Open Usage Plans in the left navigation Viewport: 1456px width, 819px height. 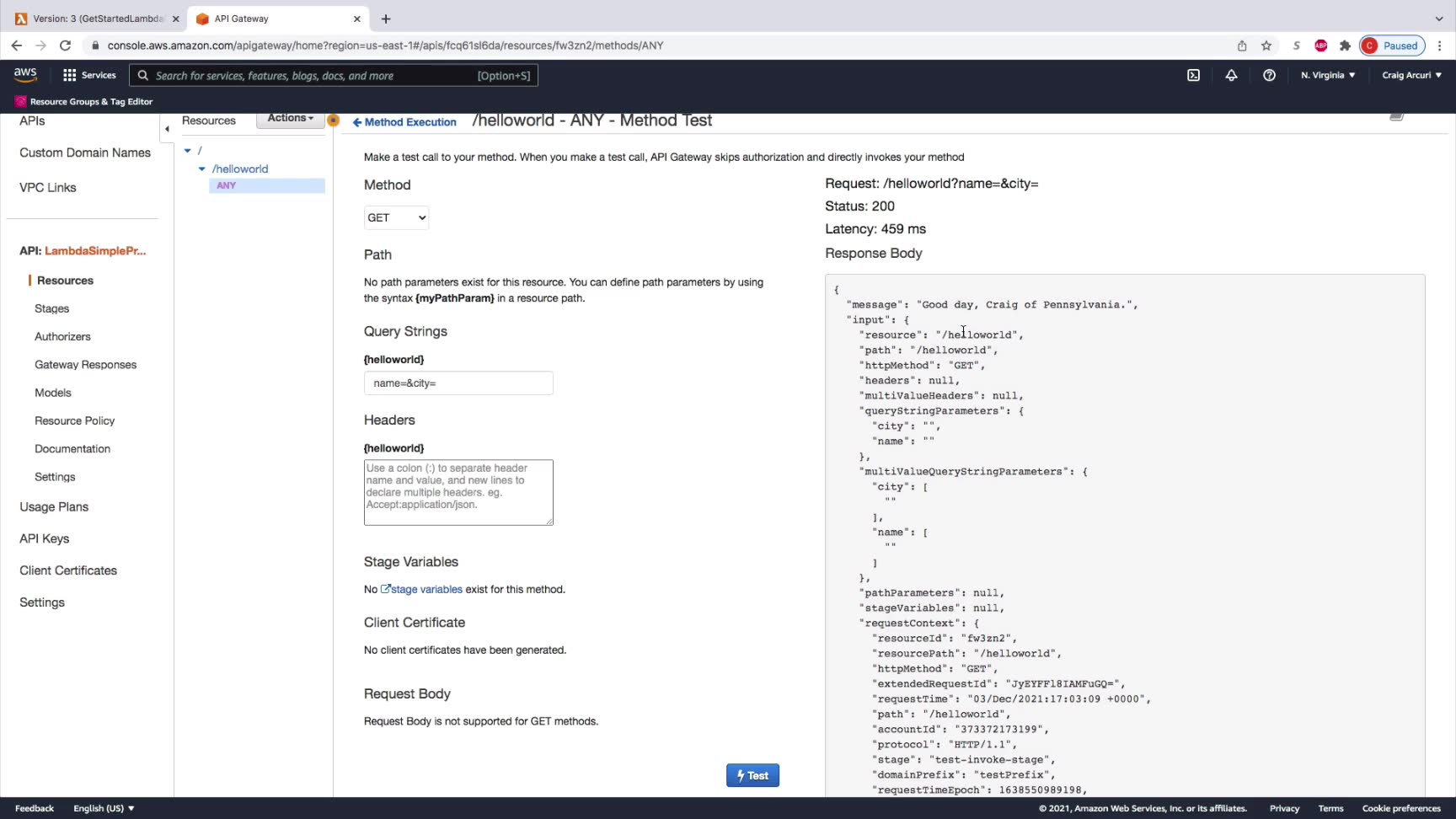54,506
